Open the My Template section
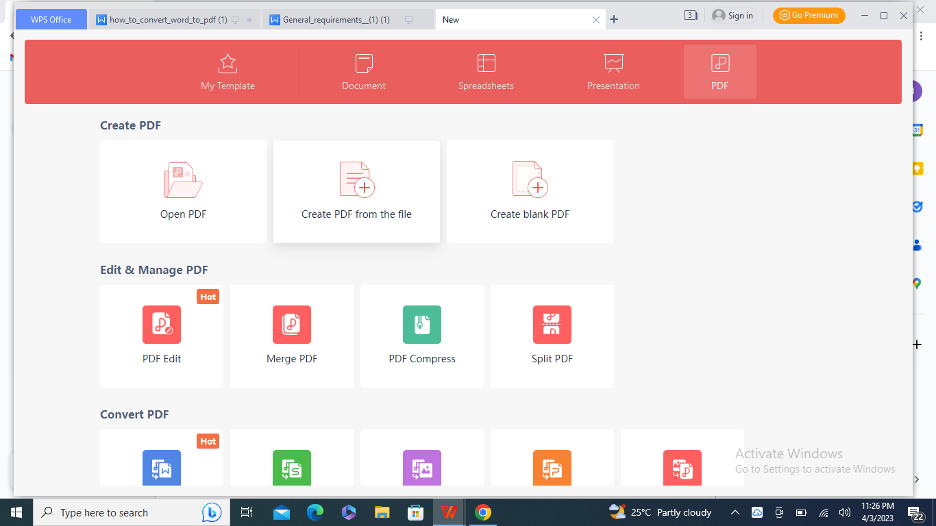Image resolution: width=936 pixels, height=526 pixels. point(227,72)
